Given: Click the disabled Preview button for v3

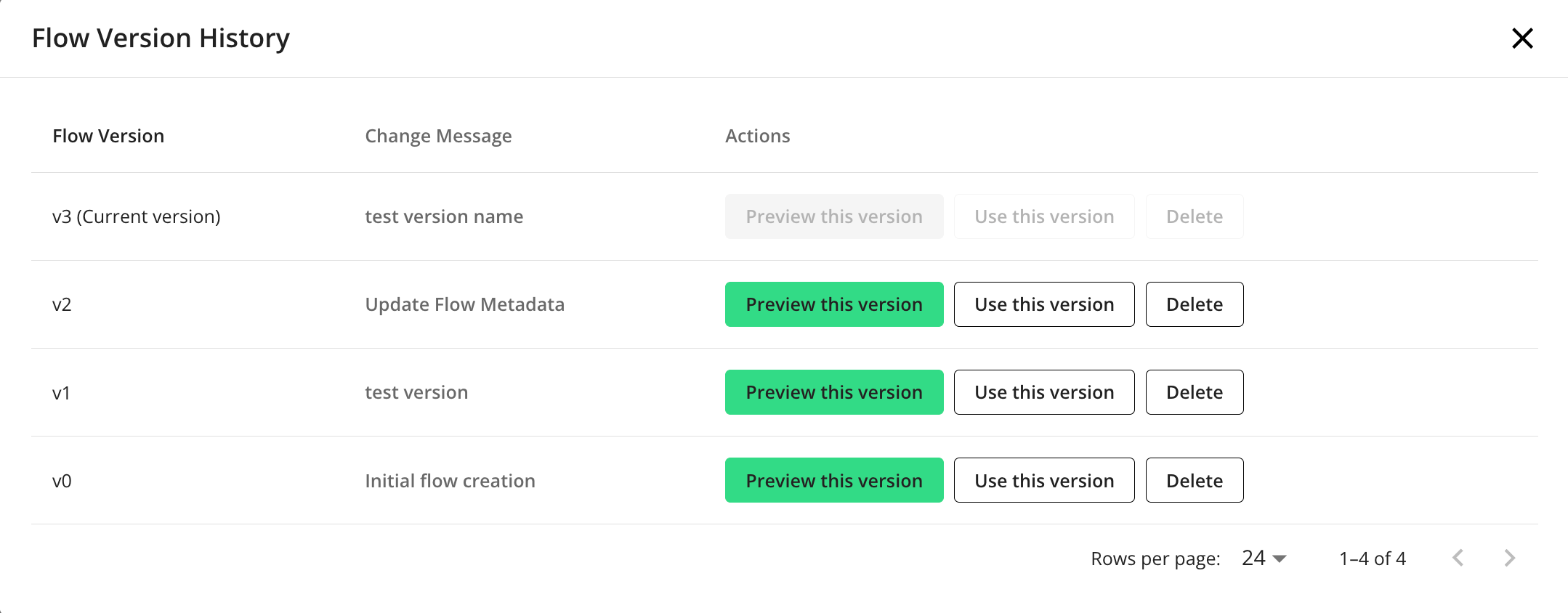Looking at the screenshot, I should [833, 216].
